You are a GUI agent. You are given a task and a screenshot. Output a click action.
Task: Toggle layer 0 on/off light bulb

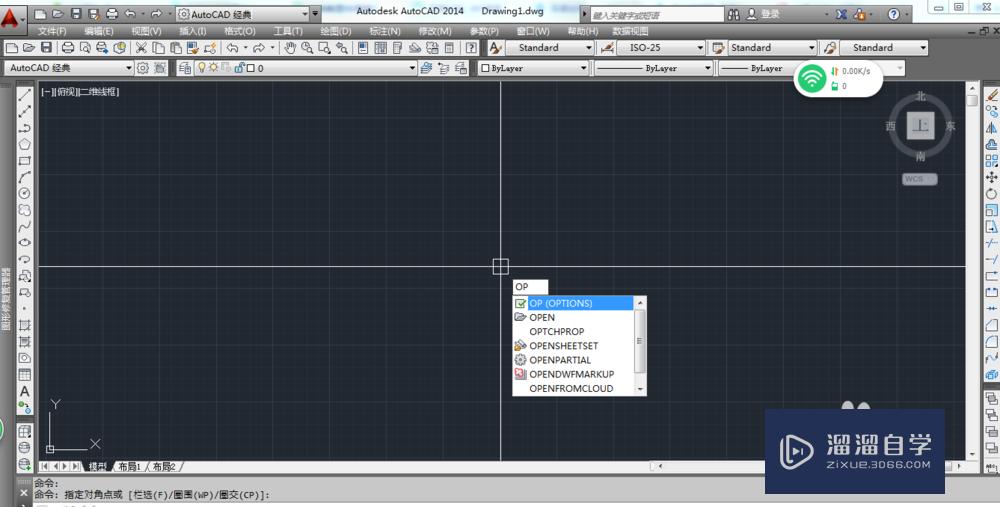pos(202,68)
